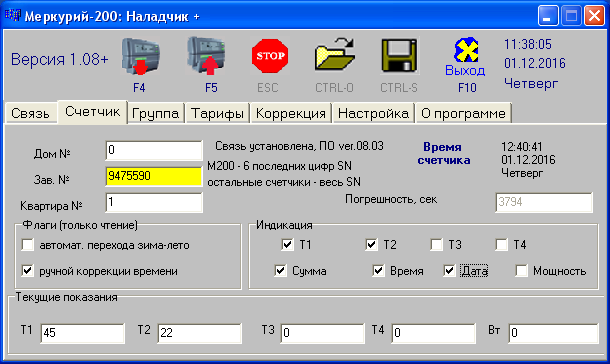The width and height of the screenshot is (610, 364).
Task: Go to the Коррекция tab
Action: coord(291,114)
